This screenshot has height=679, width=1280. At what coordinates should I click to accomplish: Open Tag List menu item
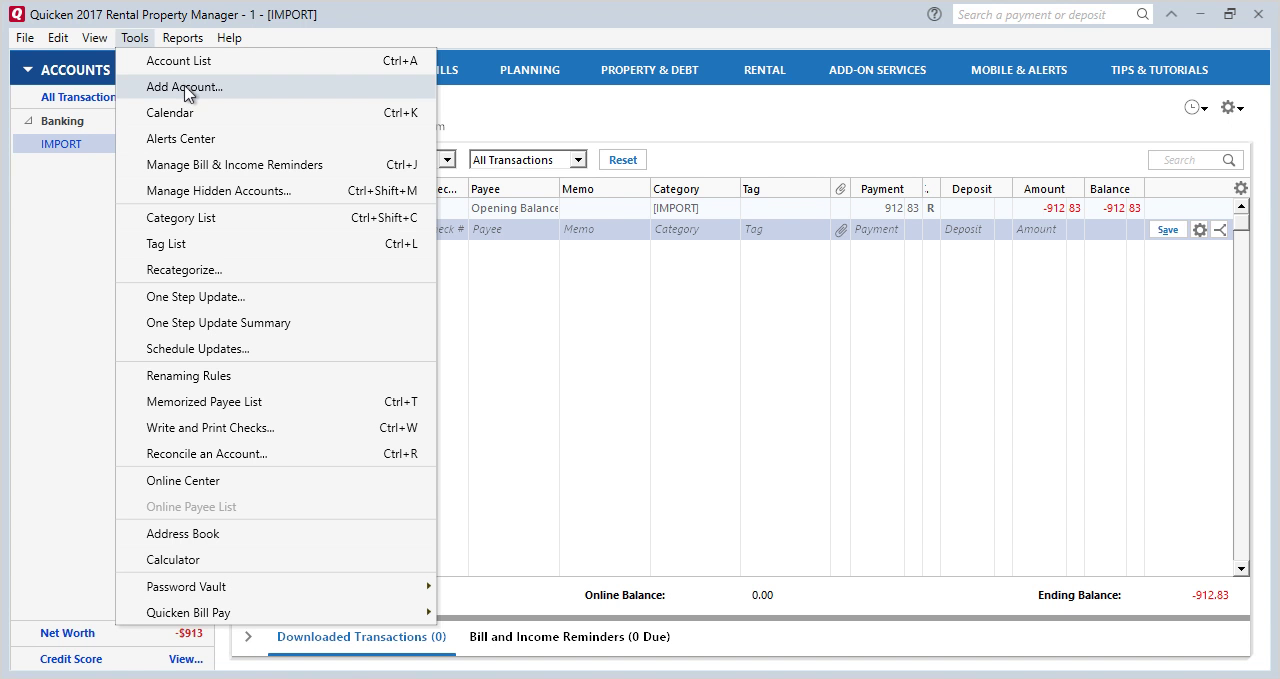(x=275, y=244)
